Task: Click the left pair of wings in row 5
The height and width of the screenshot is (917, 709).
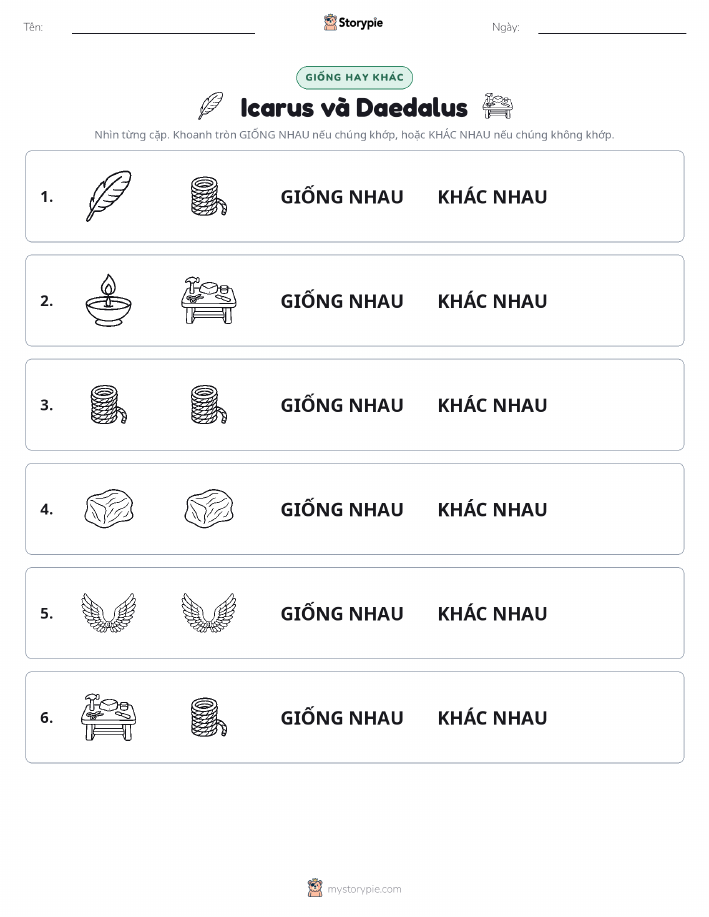Action: 109,613
